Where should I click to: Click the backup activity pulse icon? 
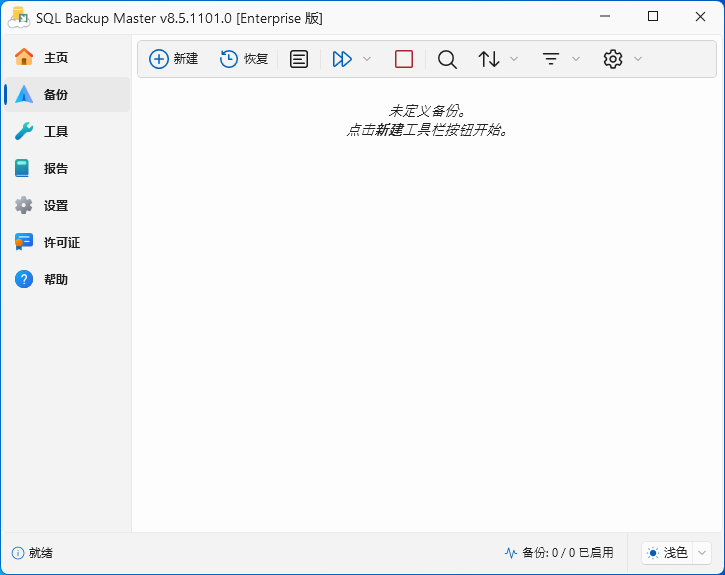coord(511,553)
